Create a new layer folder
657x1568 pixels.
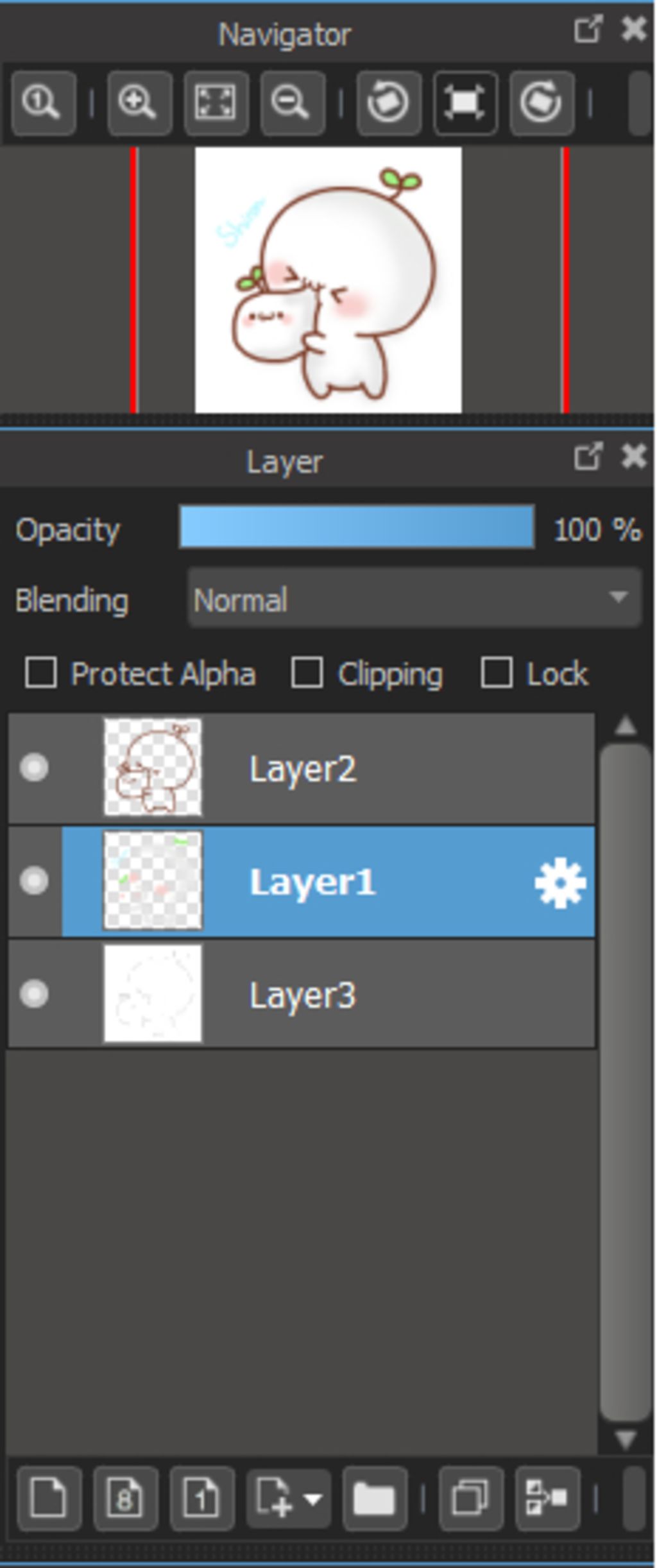click(374, 1498)
